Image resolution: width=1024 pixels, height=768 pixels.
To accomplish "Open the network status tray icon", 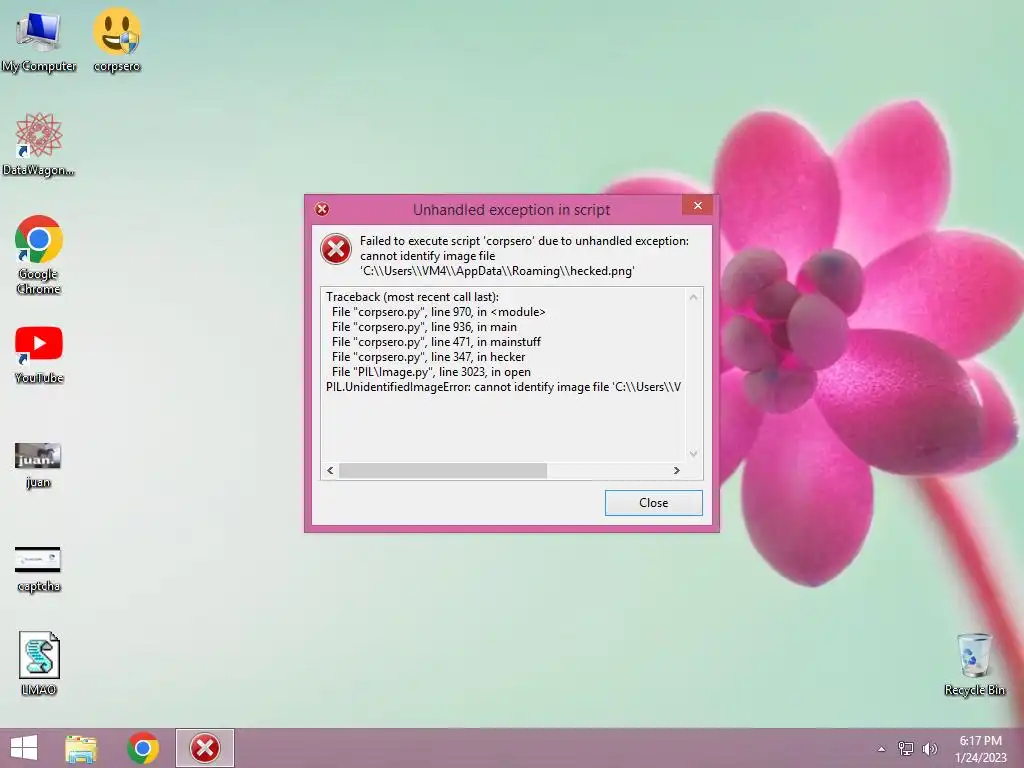I will (x=906, y=748).
